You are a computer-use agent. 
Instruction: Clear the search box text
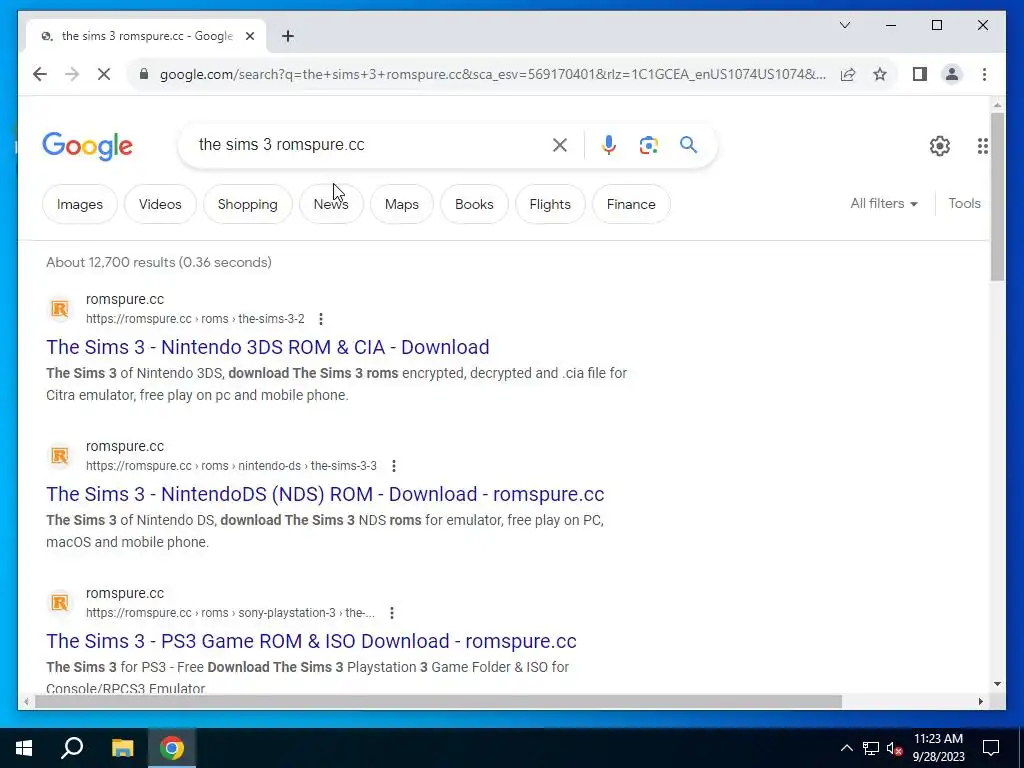[x=560, y=145]
